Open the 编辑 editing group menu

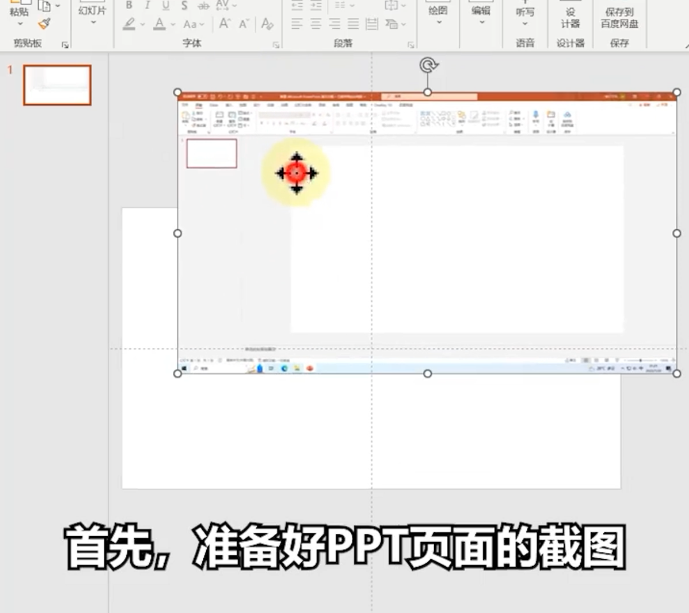(x=481, y=13)
